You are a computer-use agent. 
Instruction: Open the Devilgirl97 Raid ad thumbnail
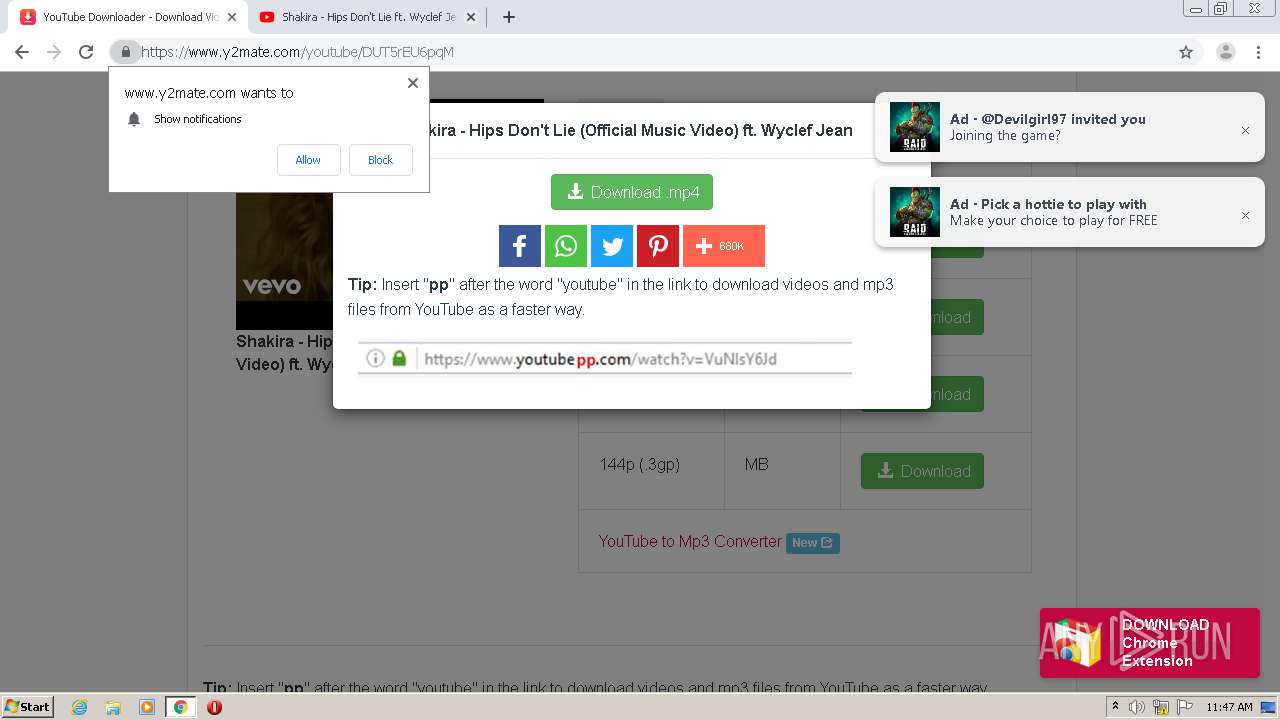tap(915, 127)
